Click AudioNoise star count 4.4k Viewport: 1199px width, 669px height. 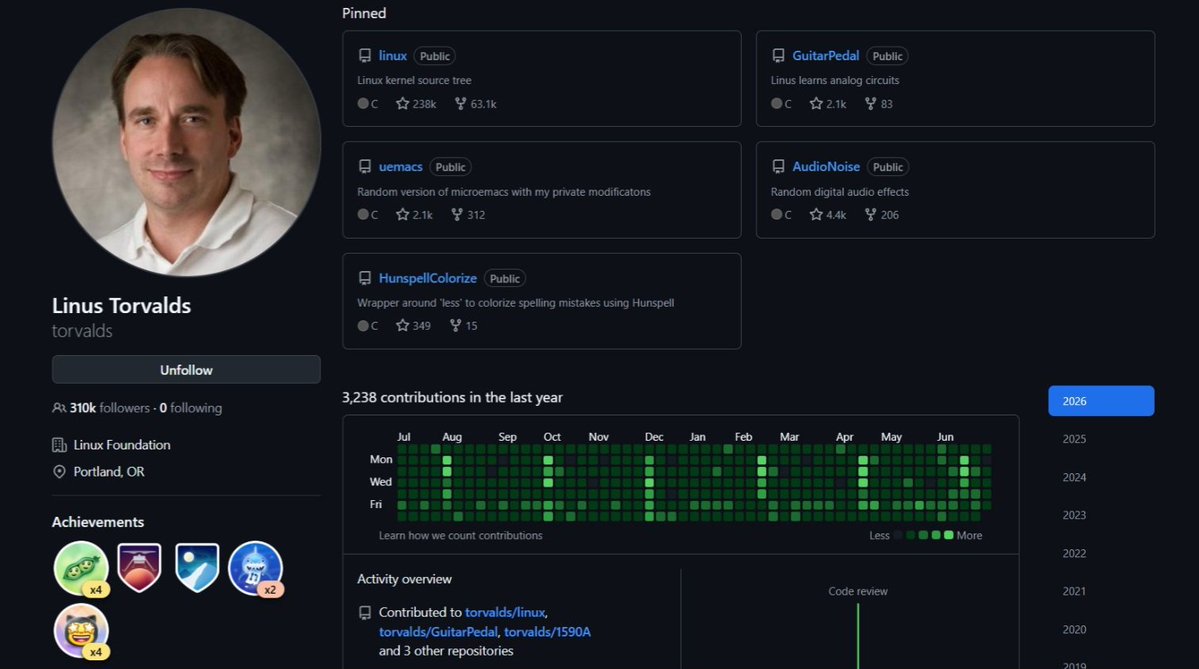(x=827, y=215)
